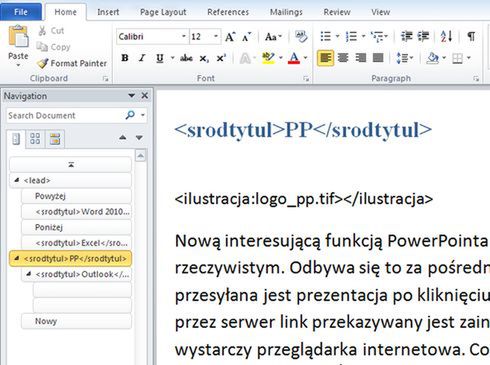The width and height of the screenshot is (490, 365).
Task: Click the Paste clipboard icon
Action: [18, 36]
